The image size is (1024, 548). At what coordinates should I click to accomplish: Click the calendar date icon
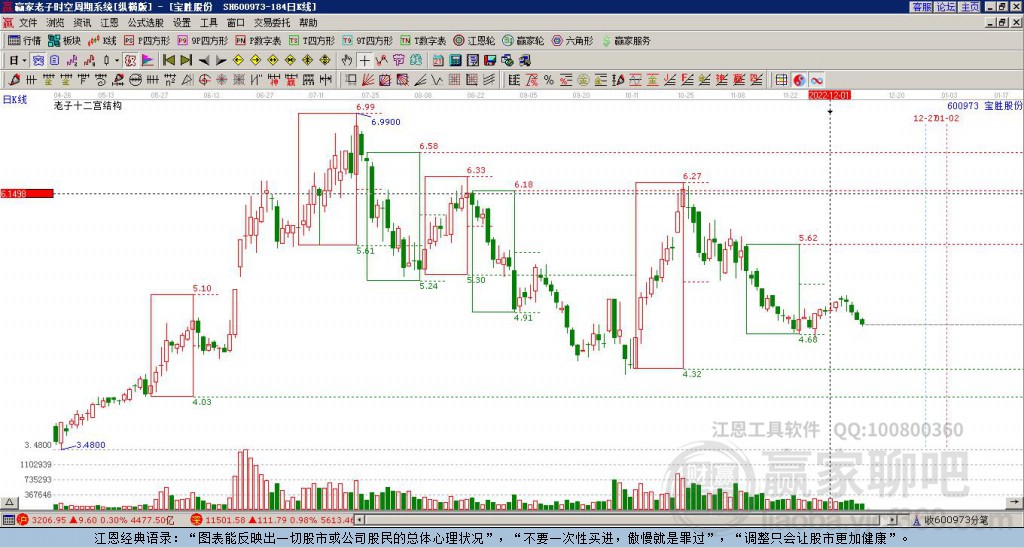pyautogui.click(x=438, y=61)
